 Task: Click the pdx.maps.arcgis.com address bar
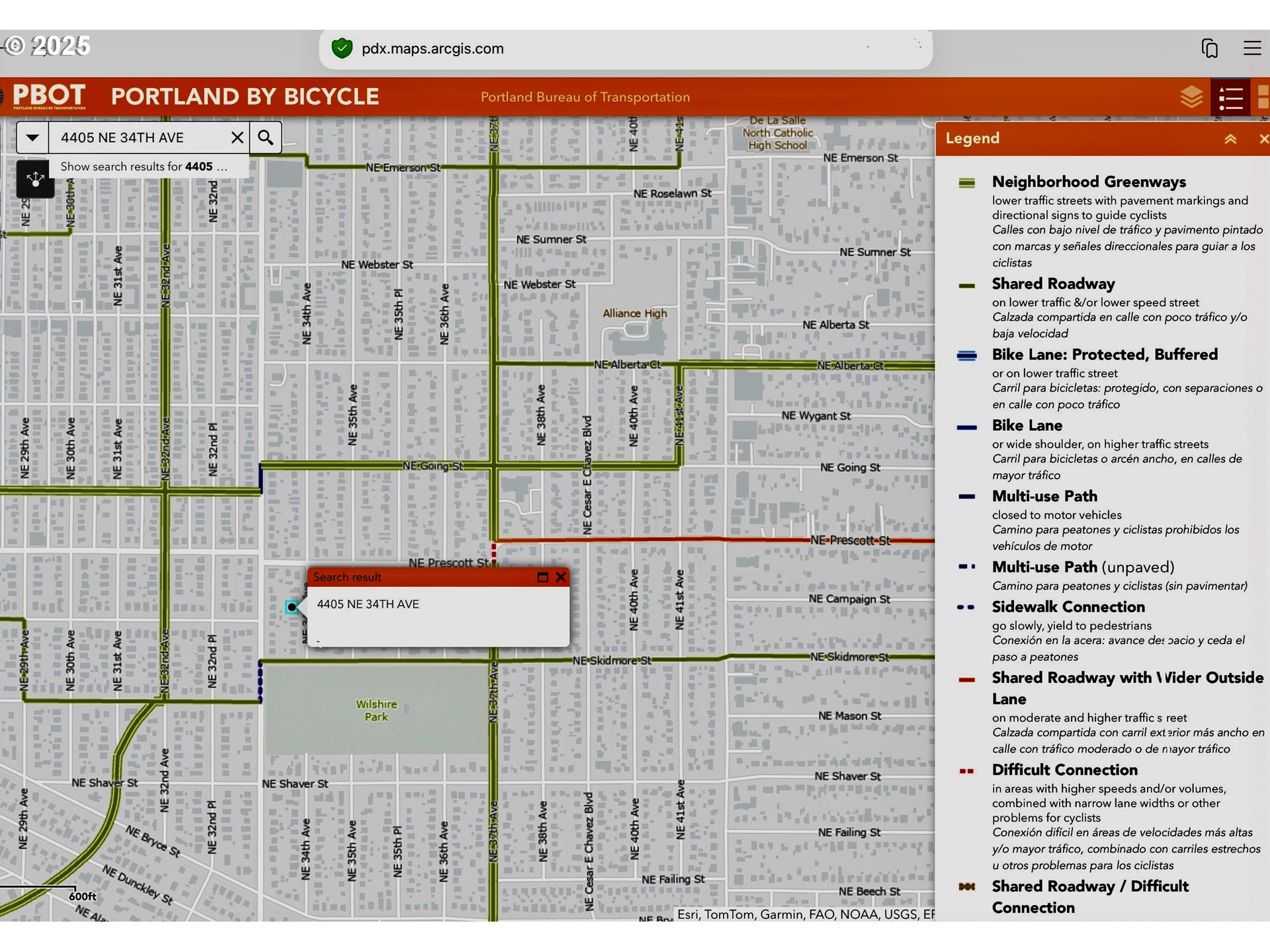coord(626,49)
